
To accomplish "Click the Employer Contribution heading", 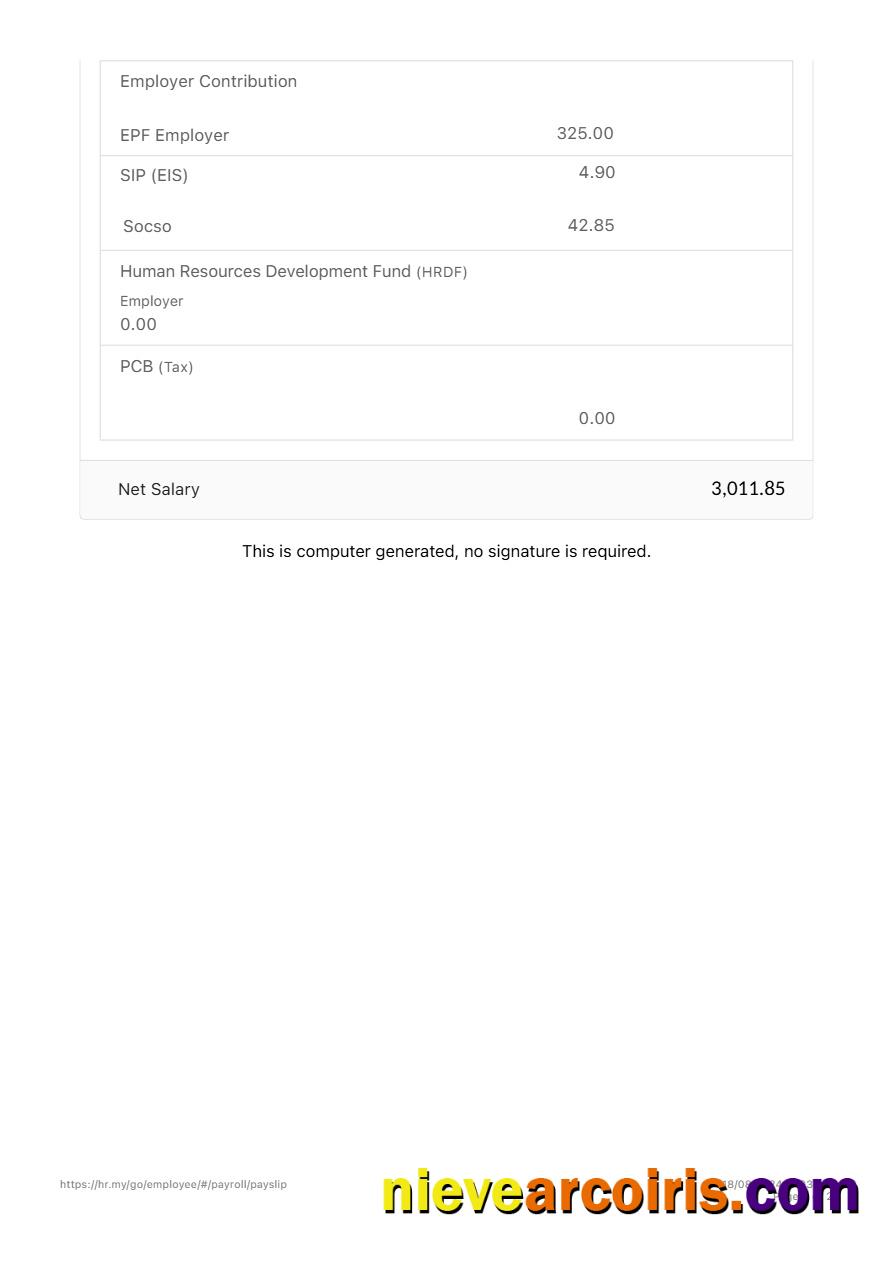I will [x=208, y=82].
